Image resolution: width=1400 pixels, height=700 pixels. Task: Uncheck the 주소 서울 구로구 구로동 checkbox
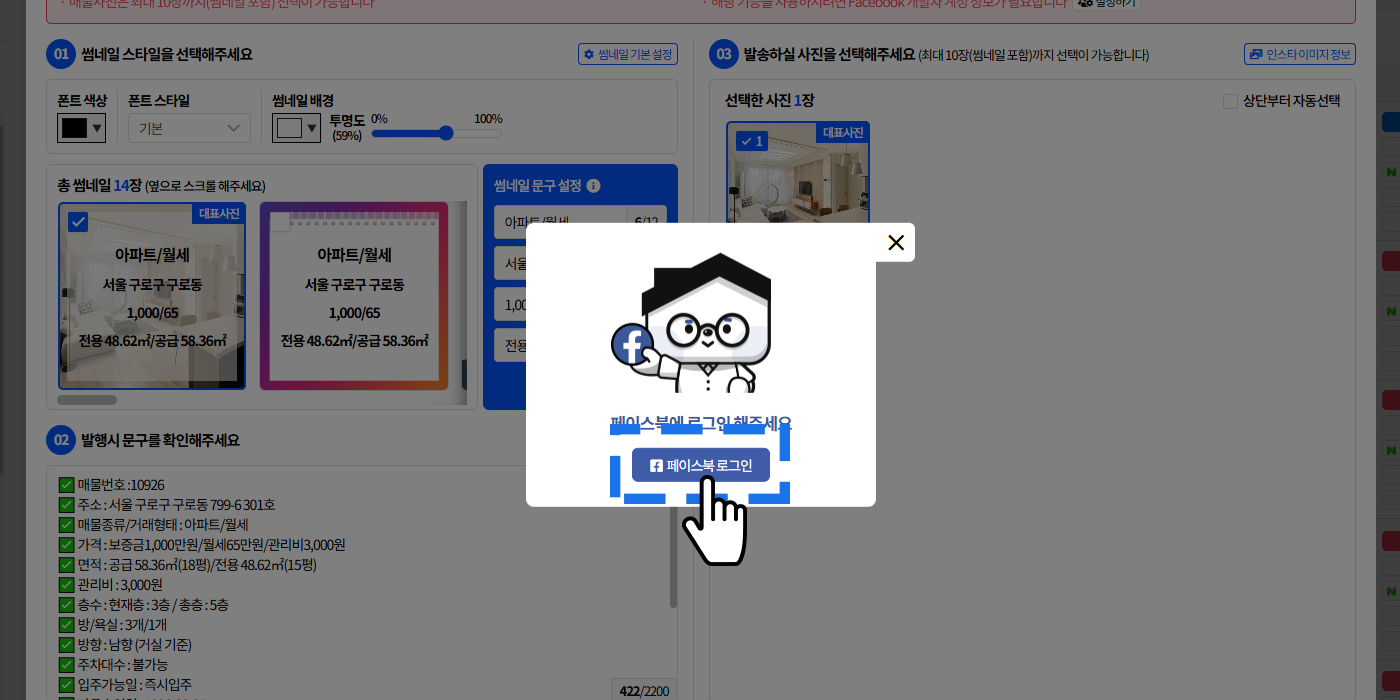(67, 505)
